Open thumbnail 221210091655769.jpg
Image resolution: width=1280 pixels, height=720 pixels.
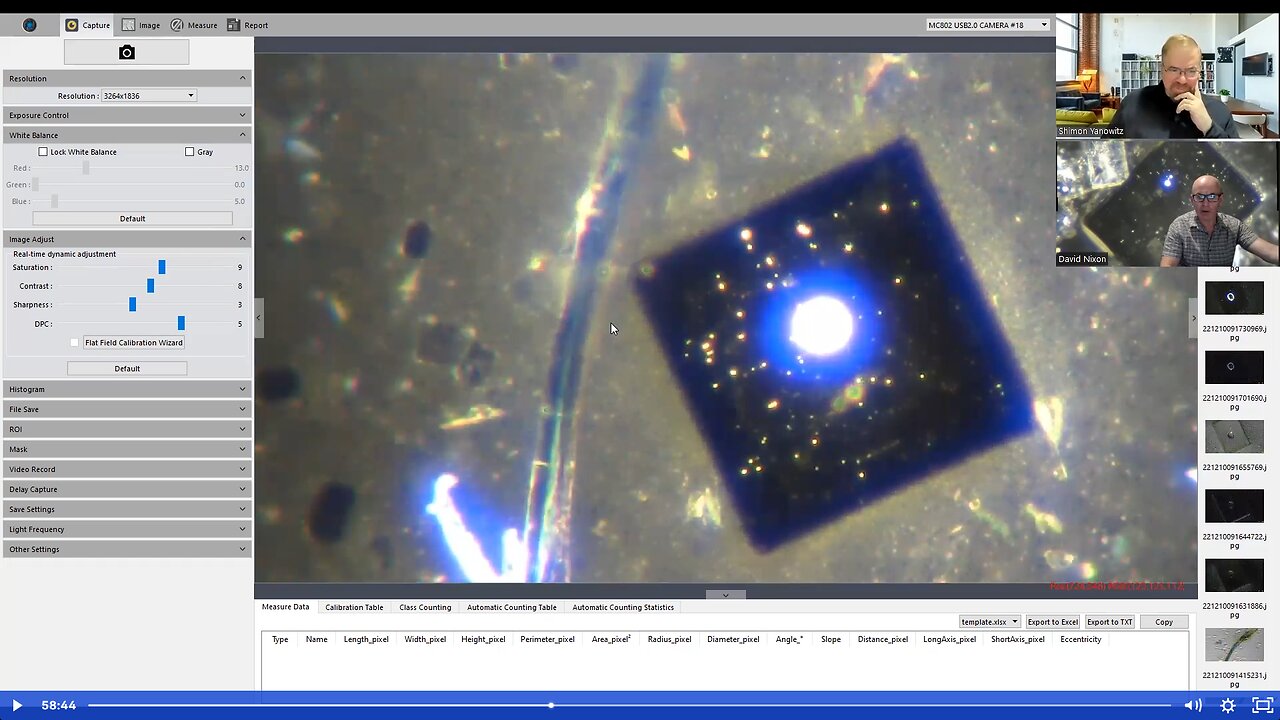pos(1234,436)
